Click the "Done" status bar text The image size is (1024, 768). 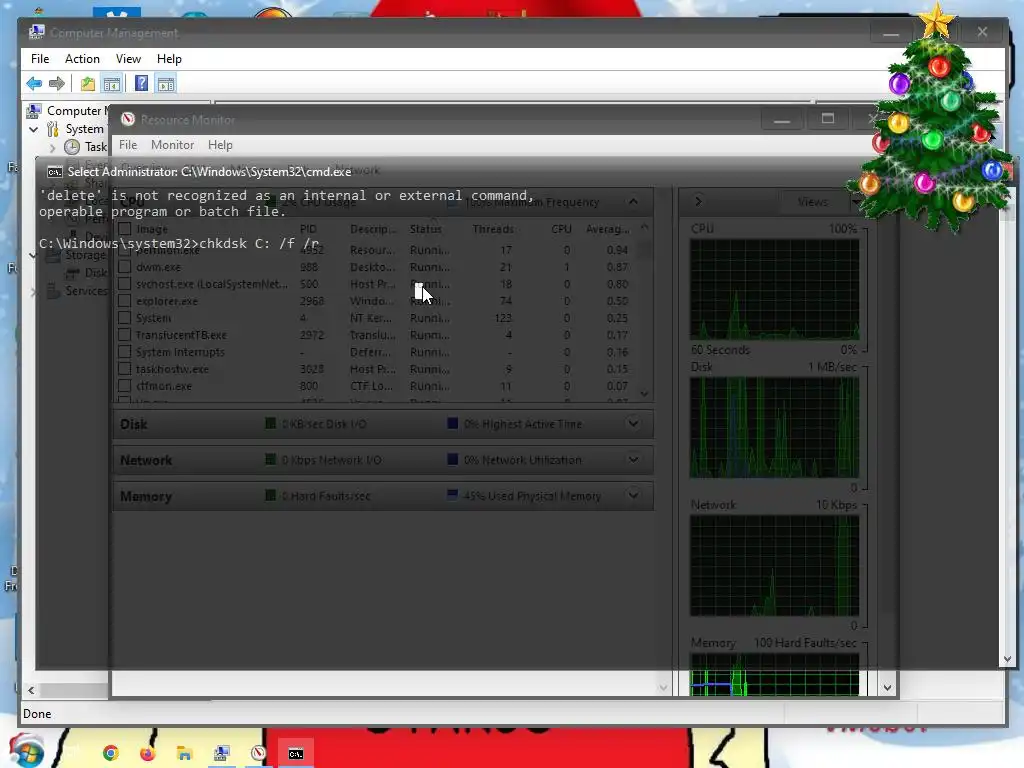(37, 714)
